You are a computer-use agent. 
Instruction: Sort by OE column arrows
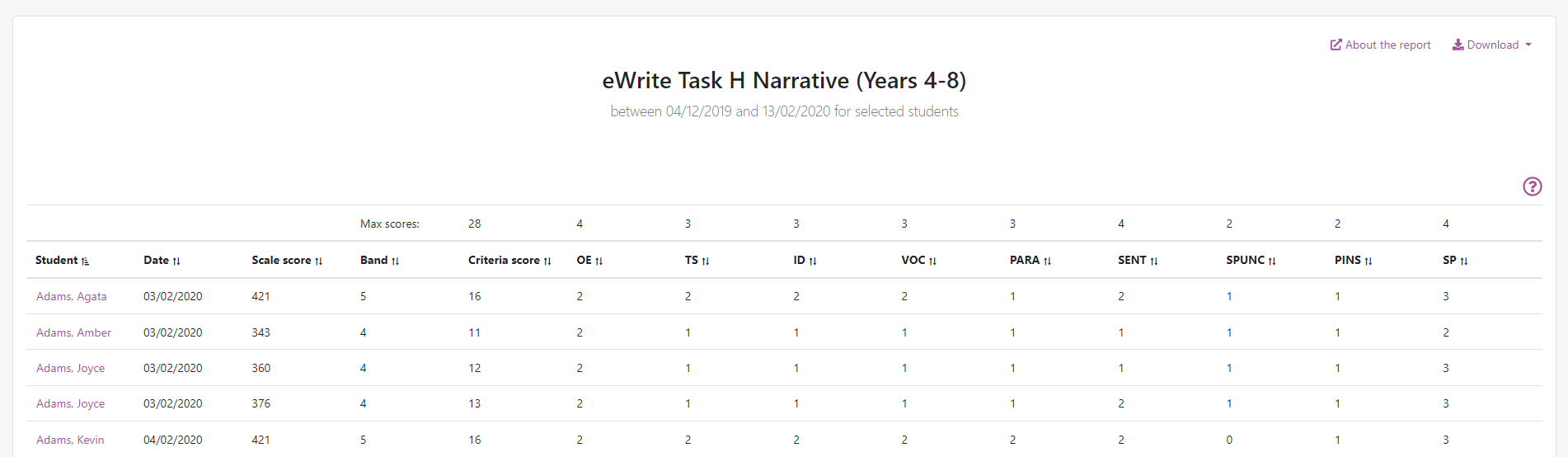click(599, 261)
